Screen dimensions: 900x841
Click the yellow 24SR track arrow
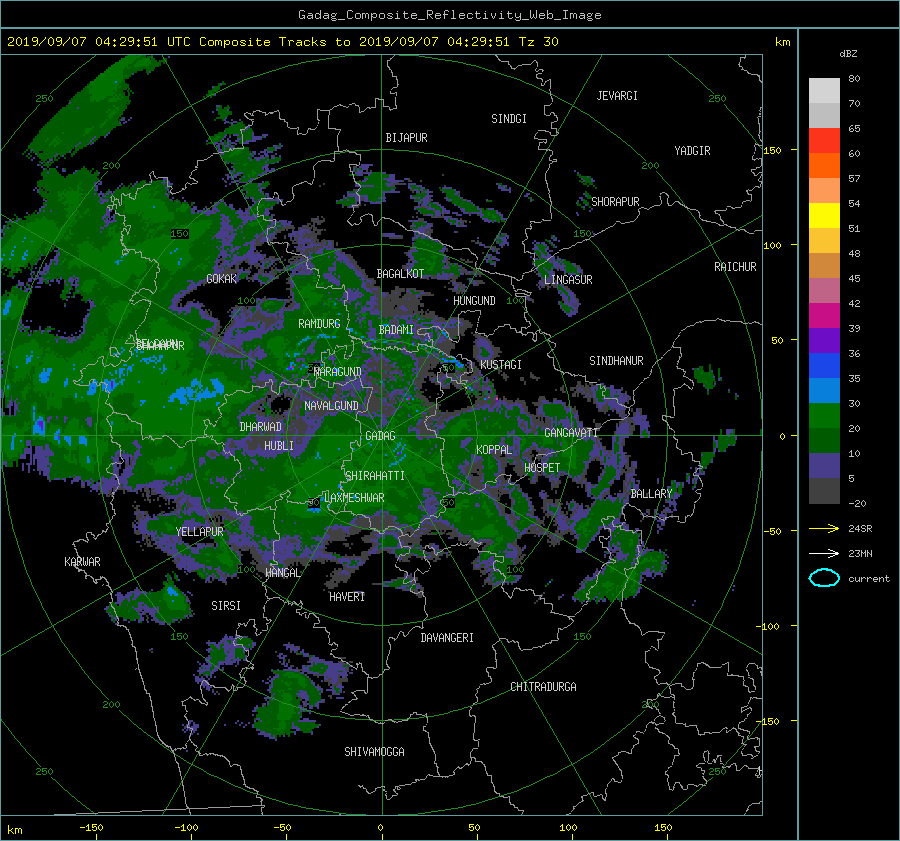[824, 529]
